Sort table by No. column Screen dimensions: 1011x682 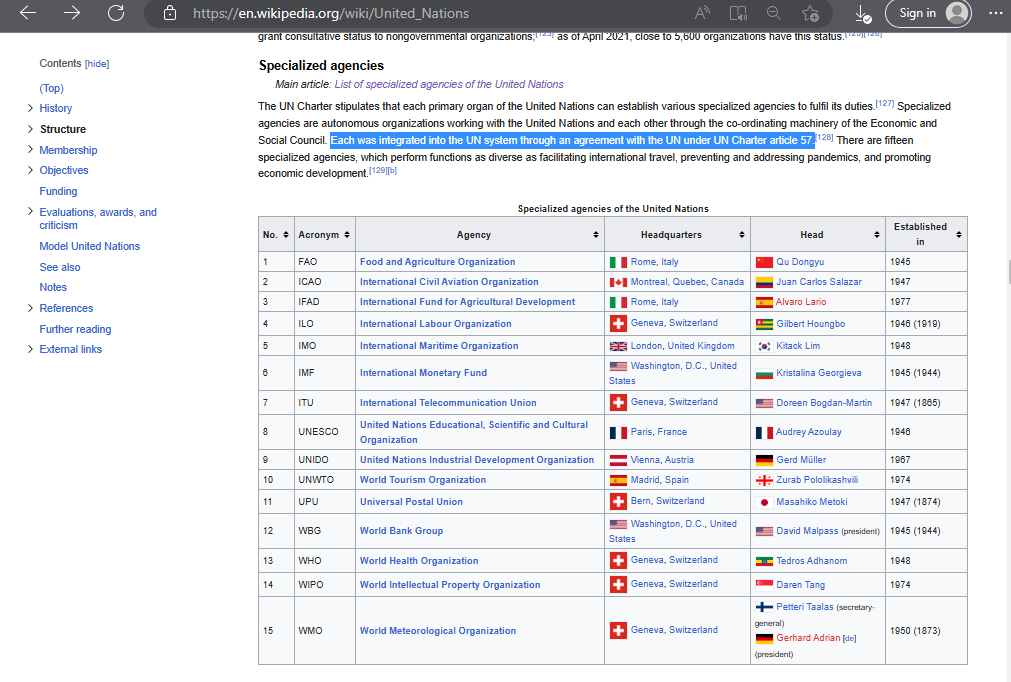coord(286,235)
